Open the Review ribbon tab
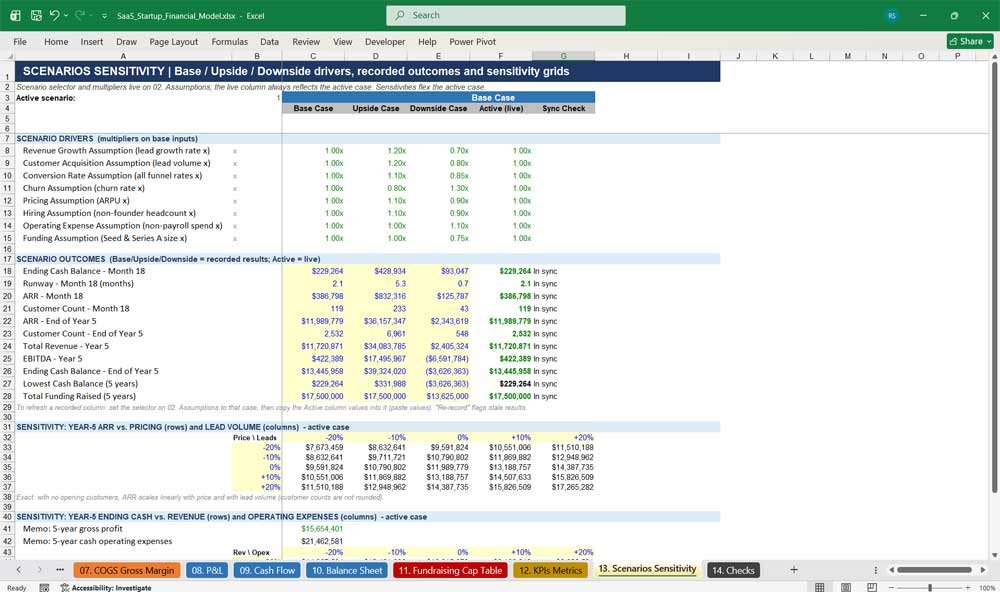The width and height of the screenshot is (1000, 592). coord(306,41)
